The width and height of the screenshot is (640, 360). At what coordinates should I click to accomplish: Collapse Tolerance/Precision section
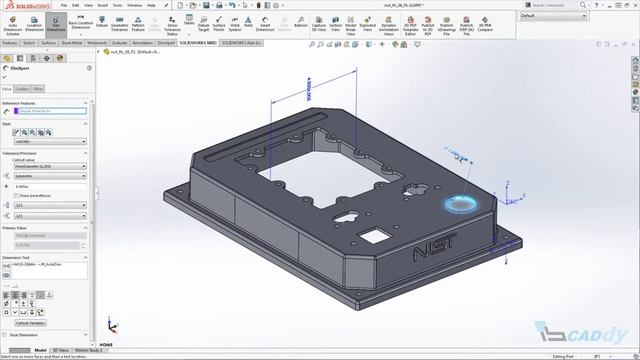[85, 153]
